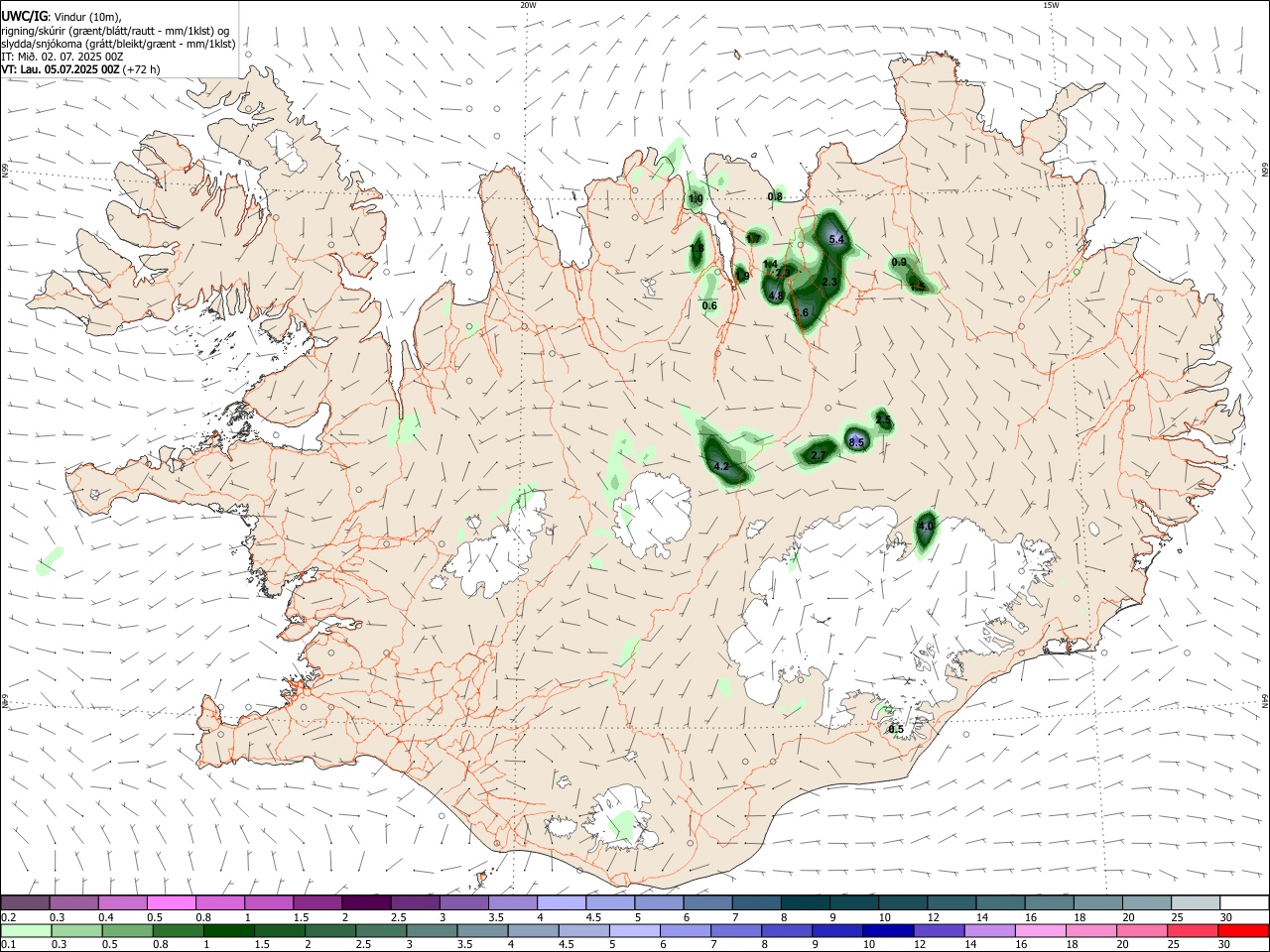Click the 'slydda/snjókoma' legend description line
The width and height of the screenshot is (1270, 952).
118,44
